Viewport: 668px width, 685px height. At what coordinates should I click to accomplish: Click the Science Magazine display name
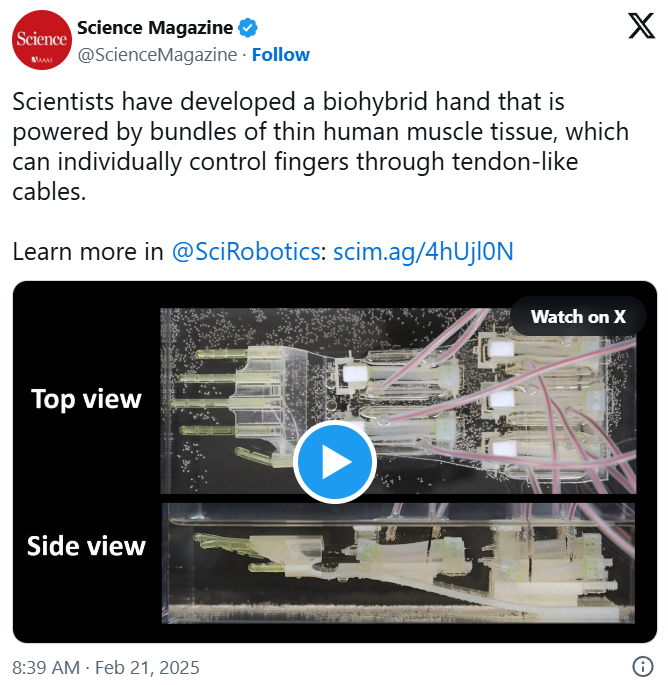[x=155, y=28]
